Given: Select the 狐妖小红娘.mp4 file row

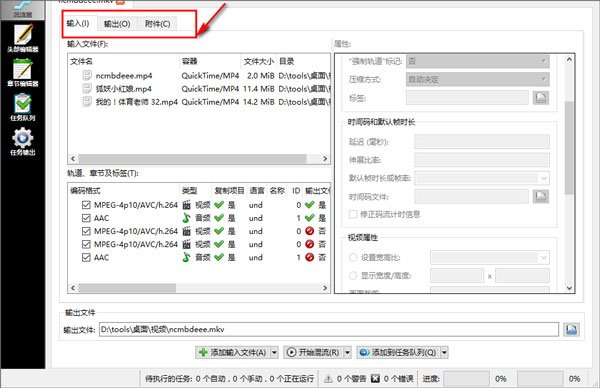Looking at the screenshot, I should coord(199,89).
